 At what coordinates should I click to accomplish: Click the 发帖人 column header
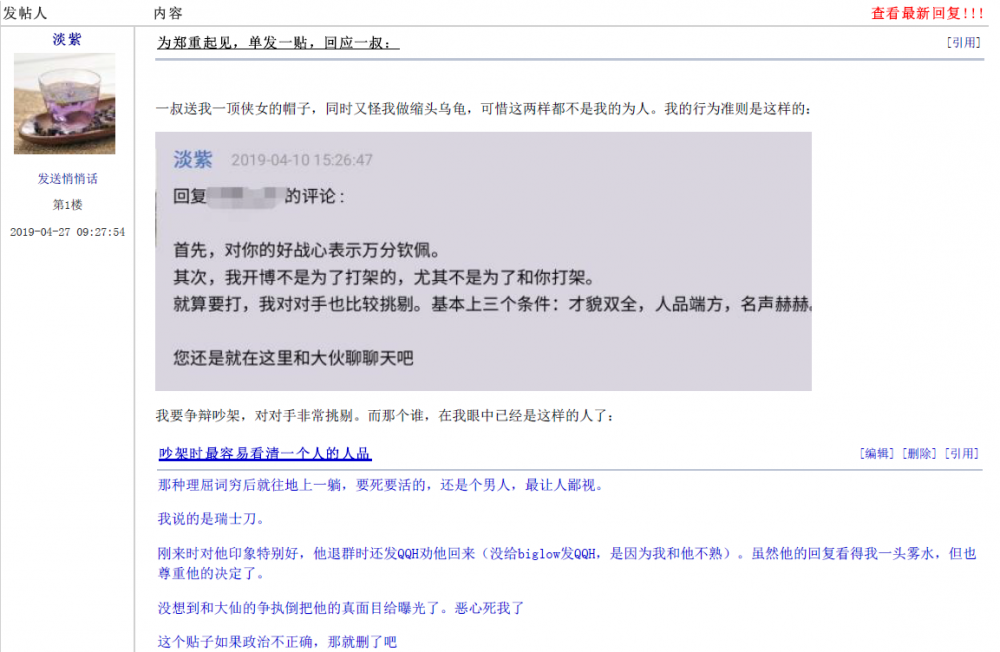pyautogui.click(x=25, y=13)
